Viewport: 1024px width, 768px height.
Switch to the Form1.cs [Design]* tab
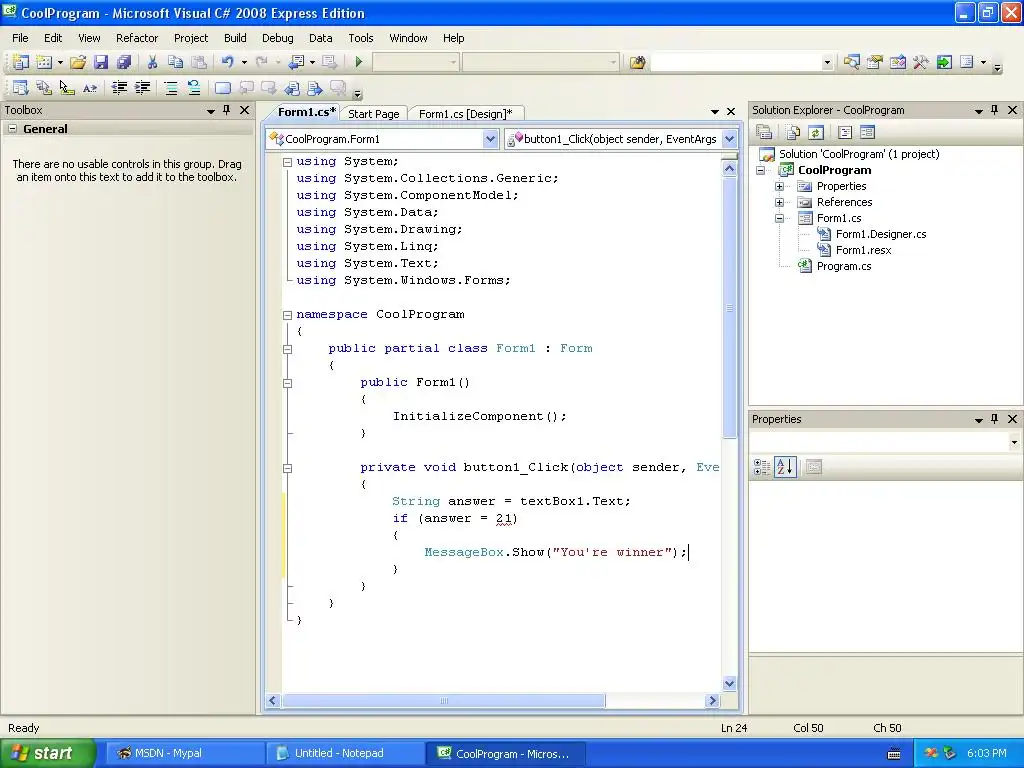pos(466,114)
